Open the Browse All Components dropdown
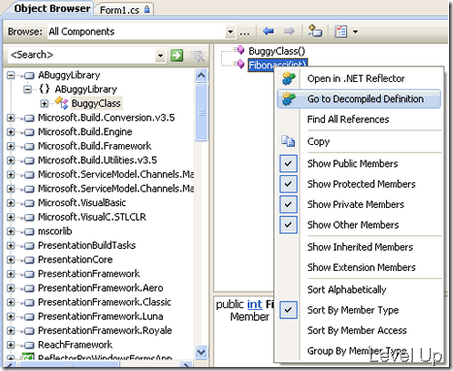Image resolution: width=453 pixels, height=371 pixels. [x=230, y=32]
